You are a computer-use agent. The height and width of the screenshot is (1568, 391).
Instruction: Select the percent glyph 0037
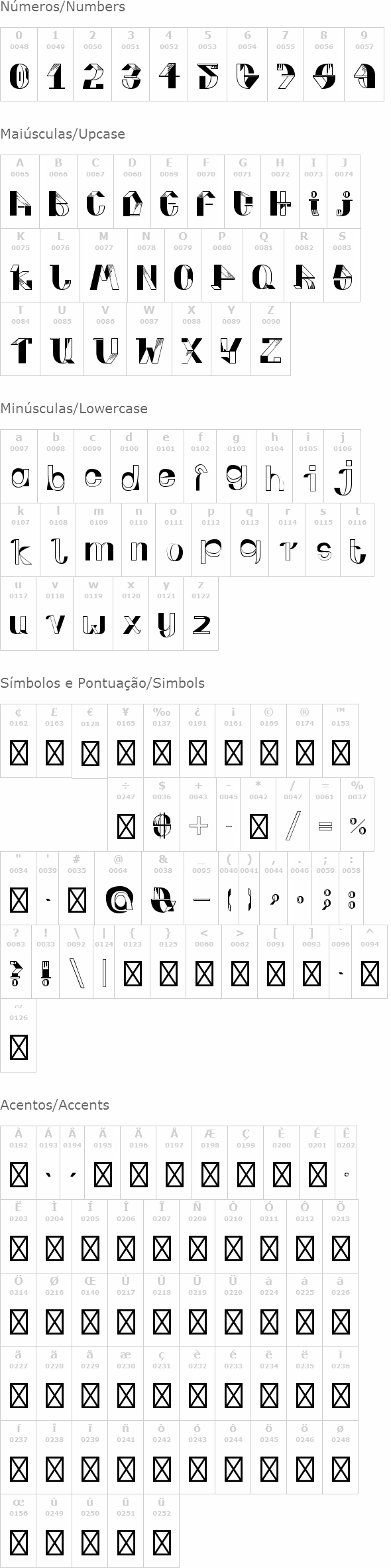click(357, 815)
